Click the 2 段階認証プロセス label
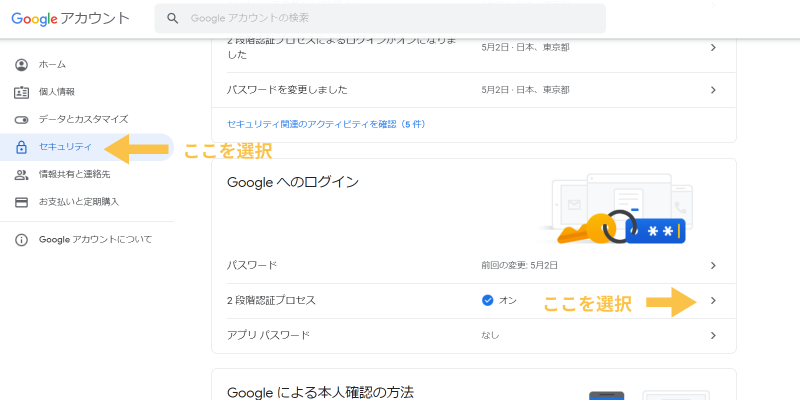This screenshot has height=400, width=801. pyautogui.click(x=271, y=301)
